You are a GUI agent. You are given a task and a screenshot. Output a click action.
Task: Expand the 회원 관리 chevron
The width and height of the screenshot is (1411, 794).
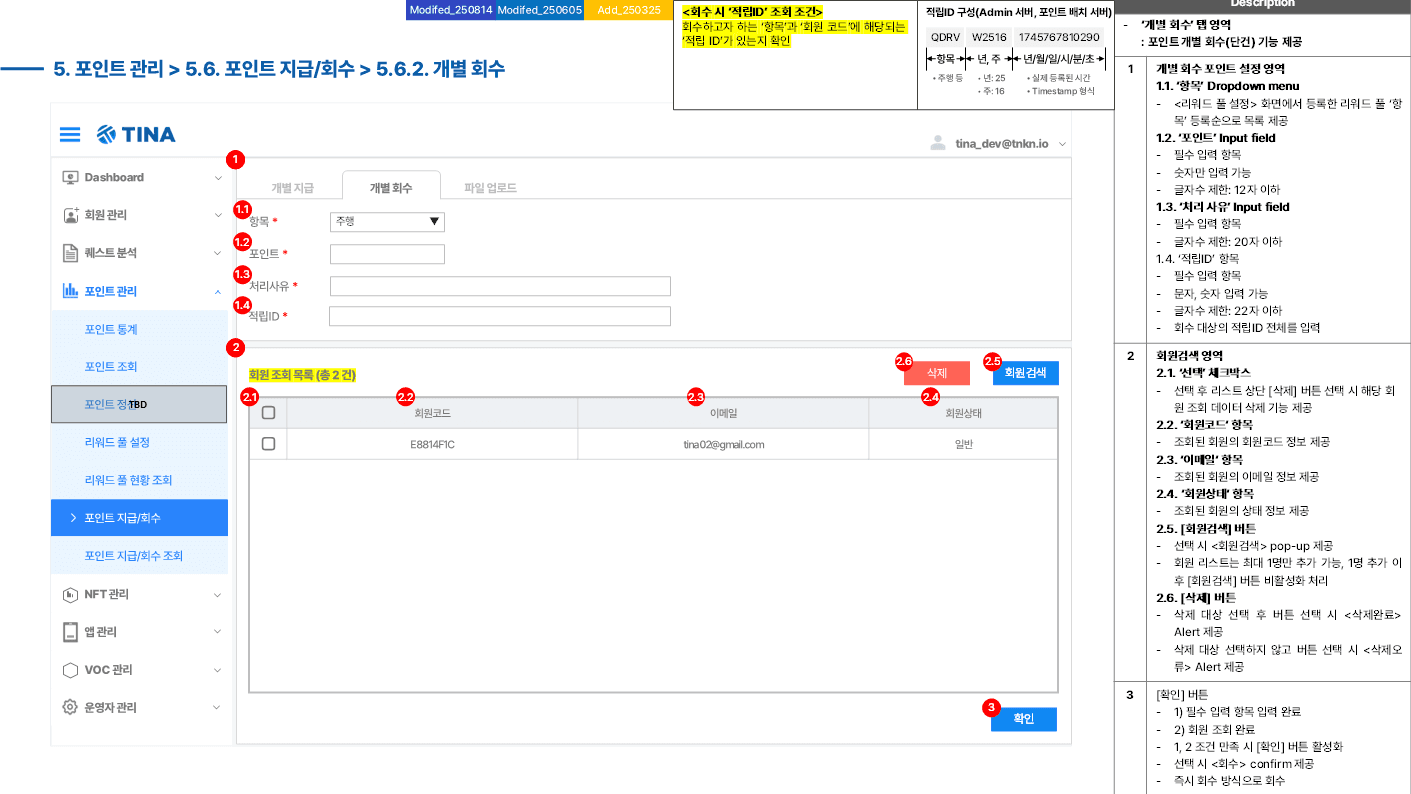(218, 215)
